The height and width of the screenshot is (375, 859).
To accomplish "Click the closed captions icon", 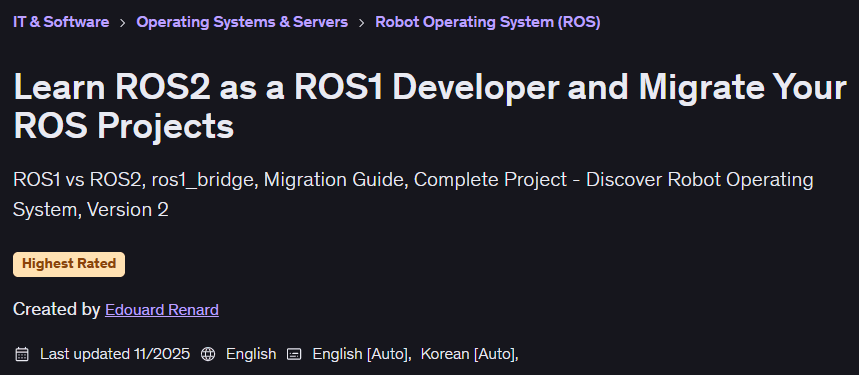I will pos(294,354).
